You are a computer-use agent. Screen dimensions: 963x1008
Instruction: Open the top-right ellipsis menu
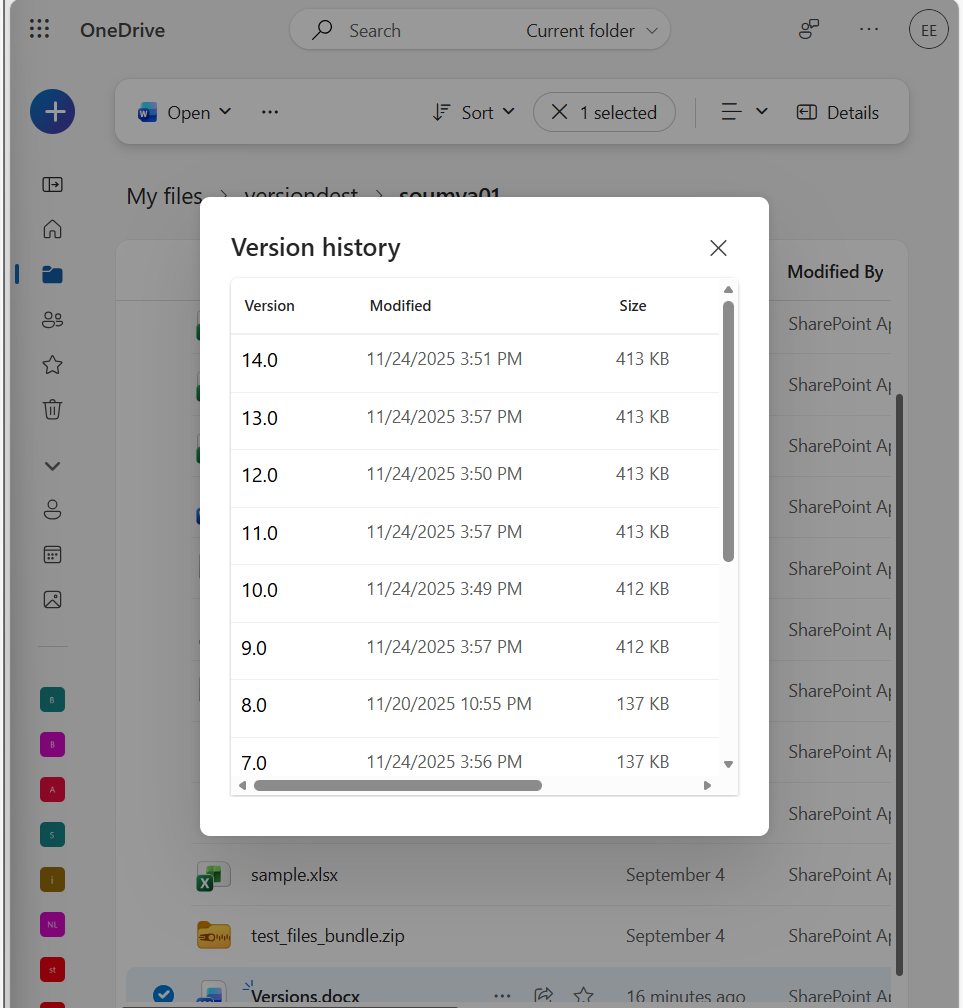pos(868,29)
